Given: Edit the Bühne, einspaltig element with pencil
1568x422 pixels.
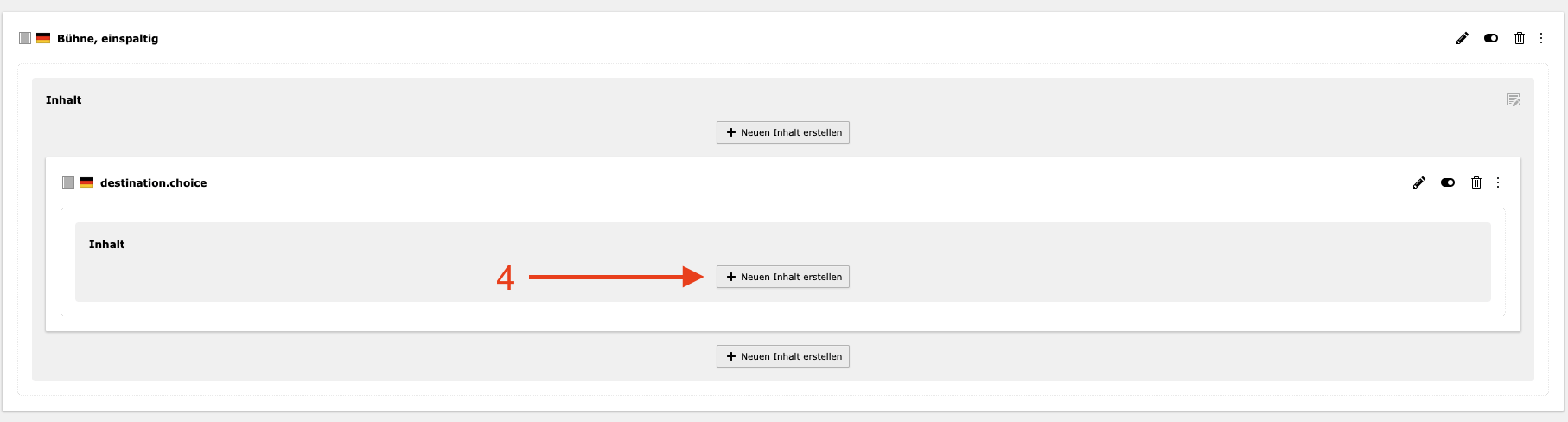Looking at the screenshot, I should pyautogui.click(x=1463, y=38).
